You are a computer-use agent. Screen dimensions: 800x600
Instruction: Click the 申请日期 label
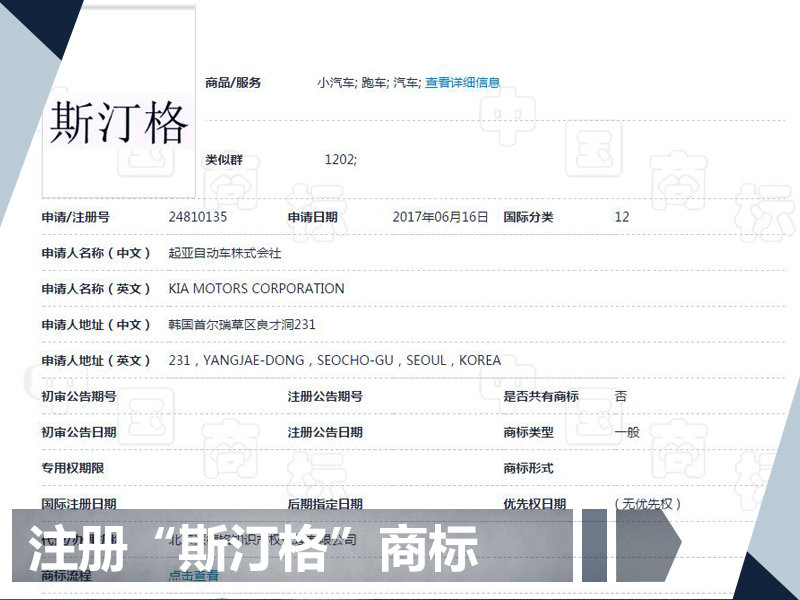(x=312, y=217)
